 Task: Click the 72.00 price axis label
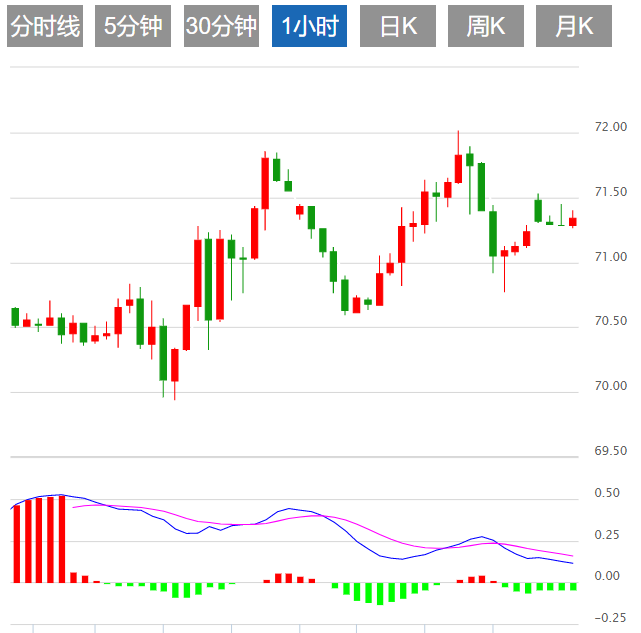pyautogui.click(x=610, y=127)
